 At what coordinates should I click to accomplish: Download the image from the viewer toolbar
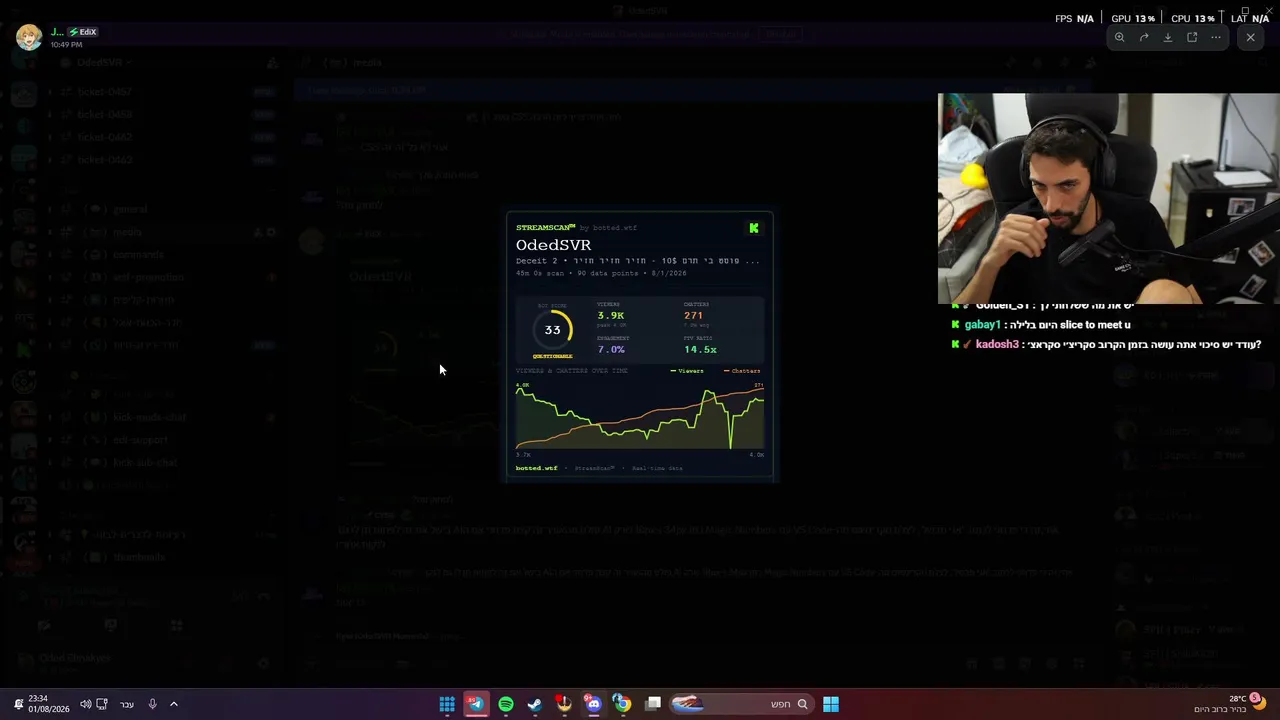[x=1167, y=37]
